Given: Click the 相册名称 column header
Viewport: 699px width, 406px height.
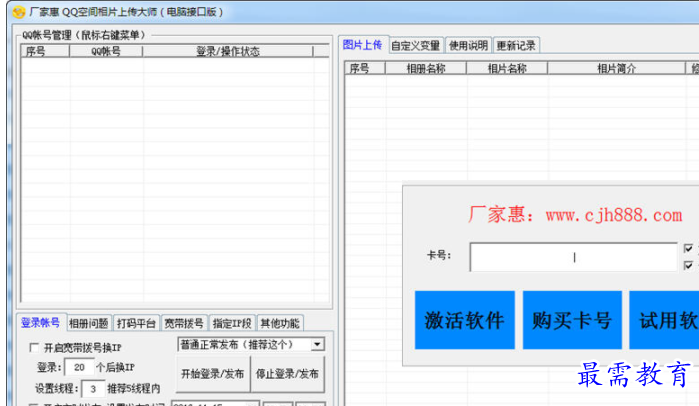Looking at the screenshot, I should coord(426,68).
